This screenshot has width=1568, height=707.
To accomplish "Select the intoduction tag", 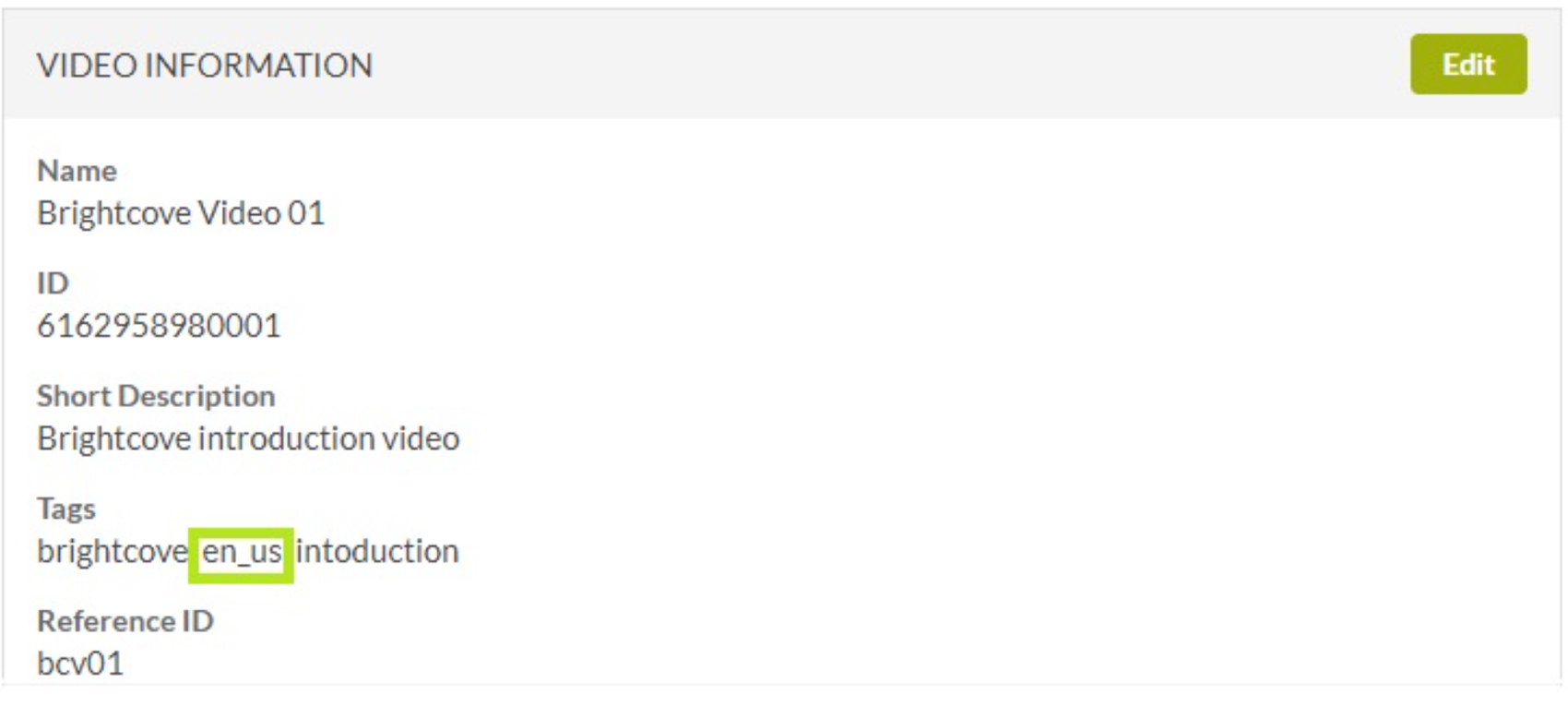I will coord(377,551).
